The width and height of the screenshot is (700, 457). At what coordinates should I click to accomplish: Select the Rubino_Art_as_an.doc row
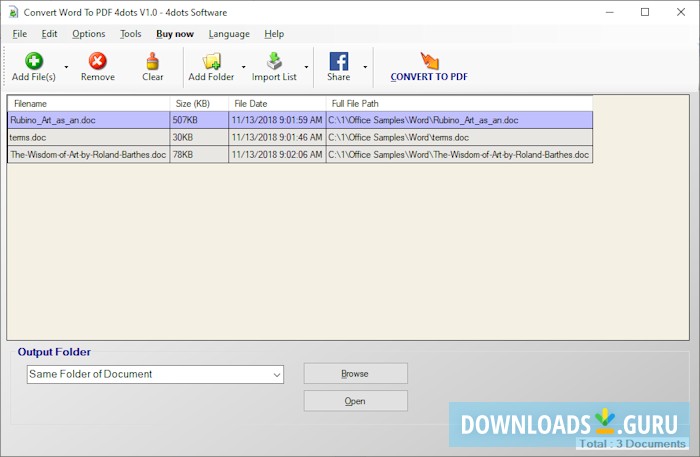tap(300, 120)
